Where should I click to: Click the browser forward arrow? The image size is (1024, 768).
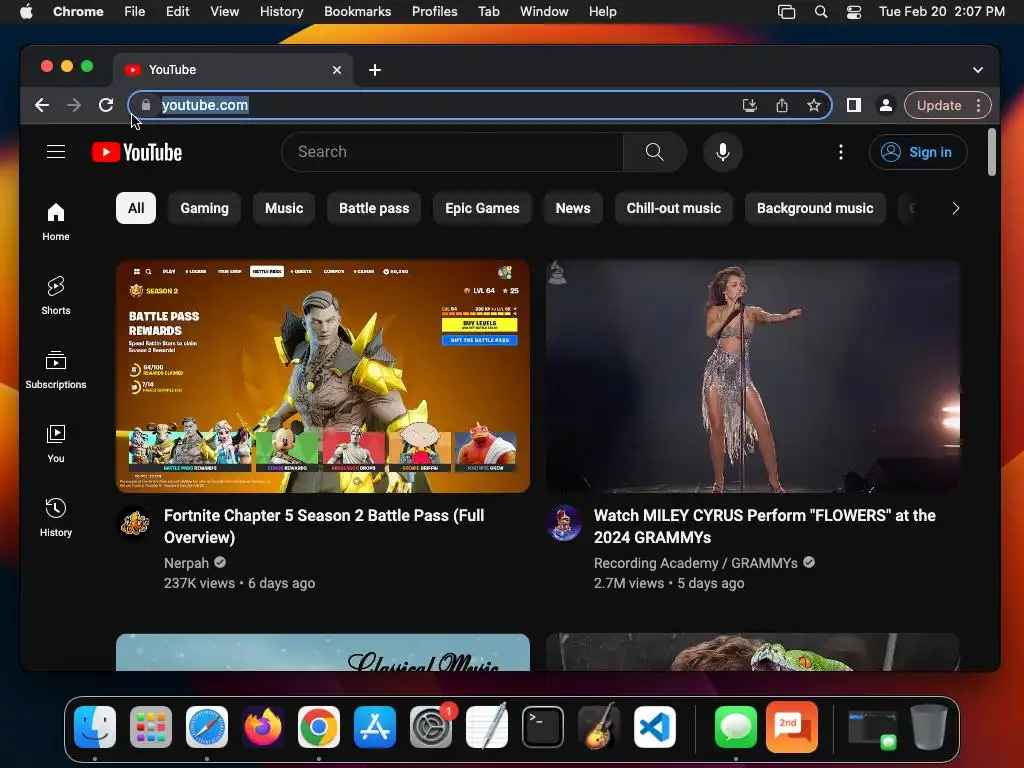tap(74, 105)
